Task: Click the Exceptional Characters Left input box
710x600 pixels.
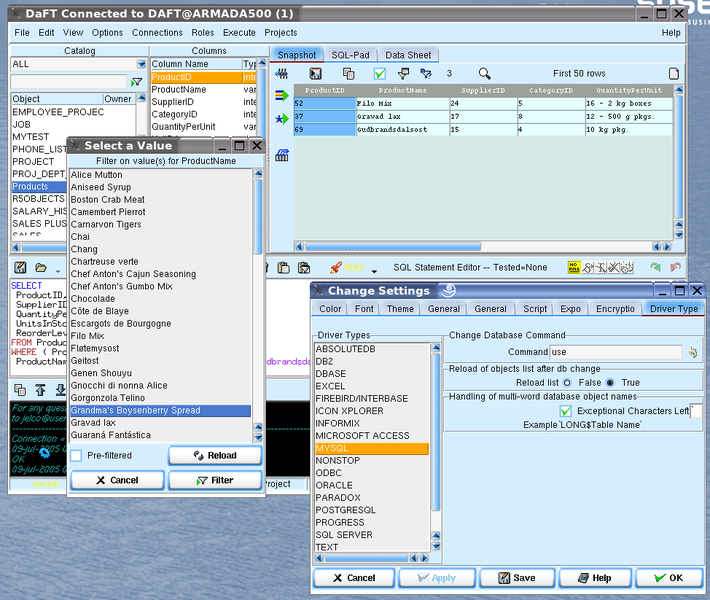Action: (x=696, y=411)
